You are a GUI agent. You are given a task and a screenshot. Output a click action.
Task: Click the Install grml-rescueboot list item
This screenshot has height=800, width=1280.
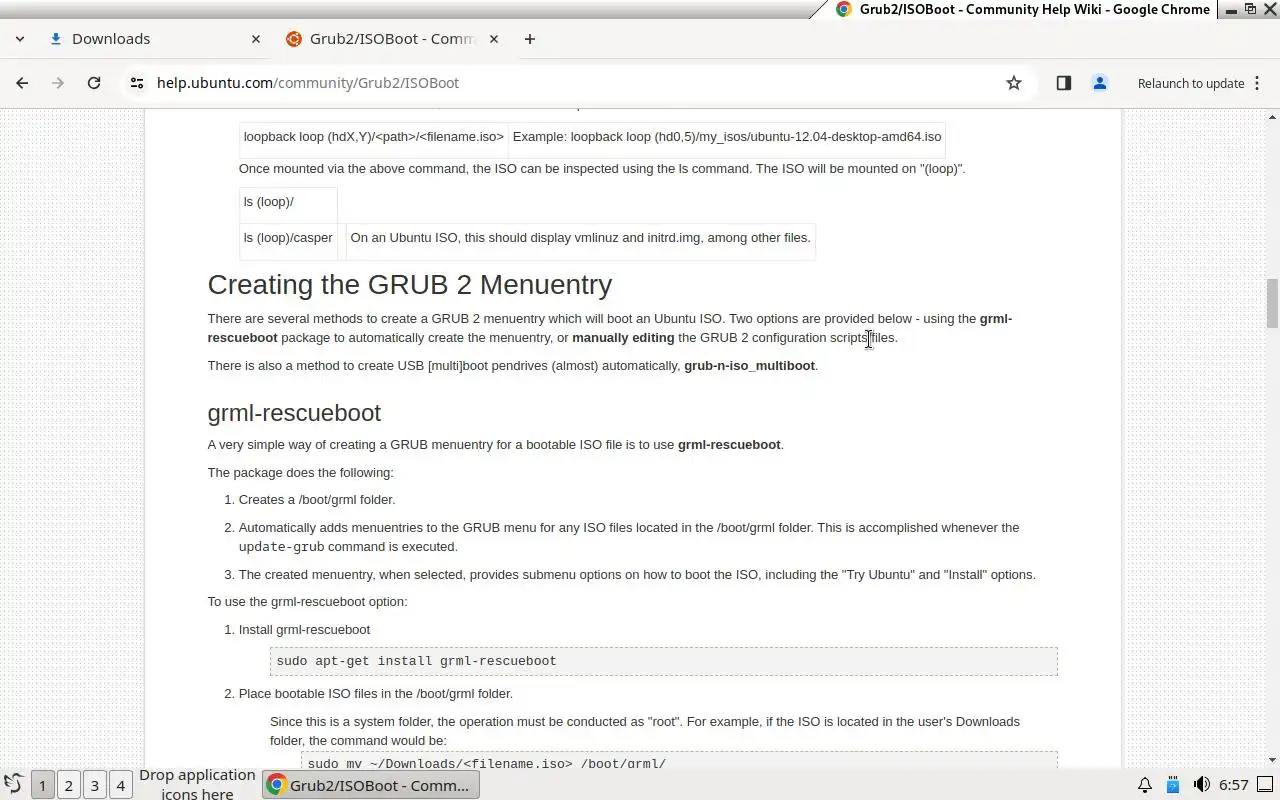click(304, 630)
